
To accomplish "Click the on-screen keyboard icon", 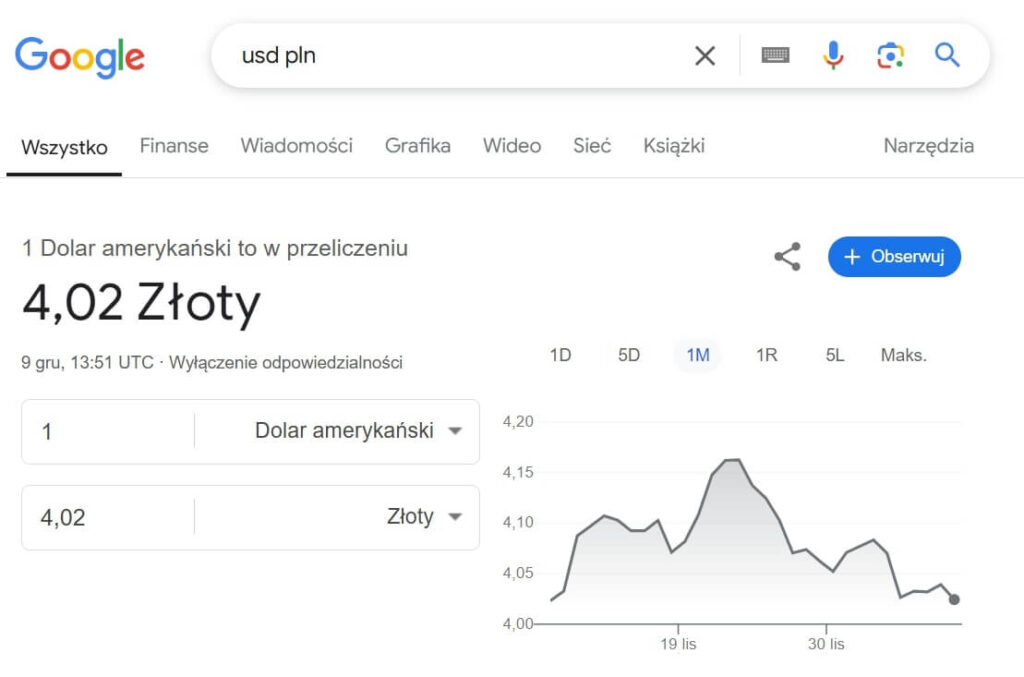I will point(775,56).
